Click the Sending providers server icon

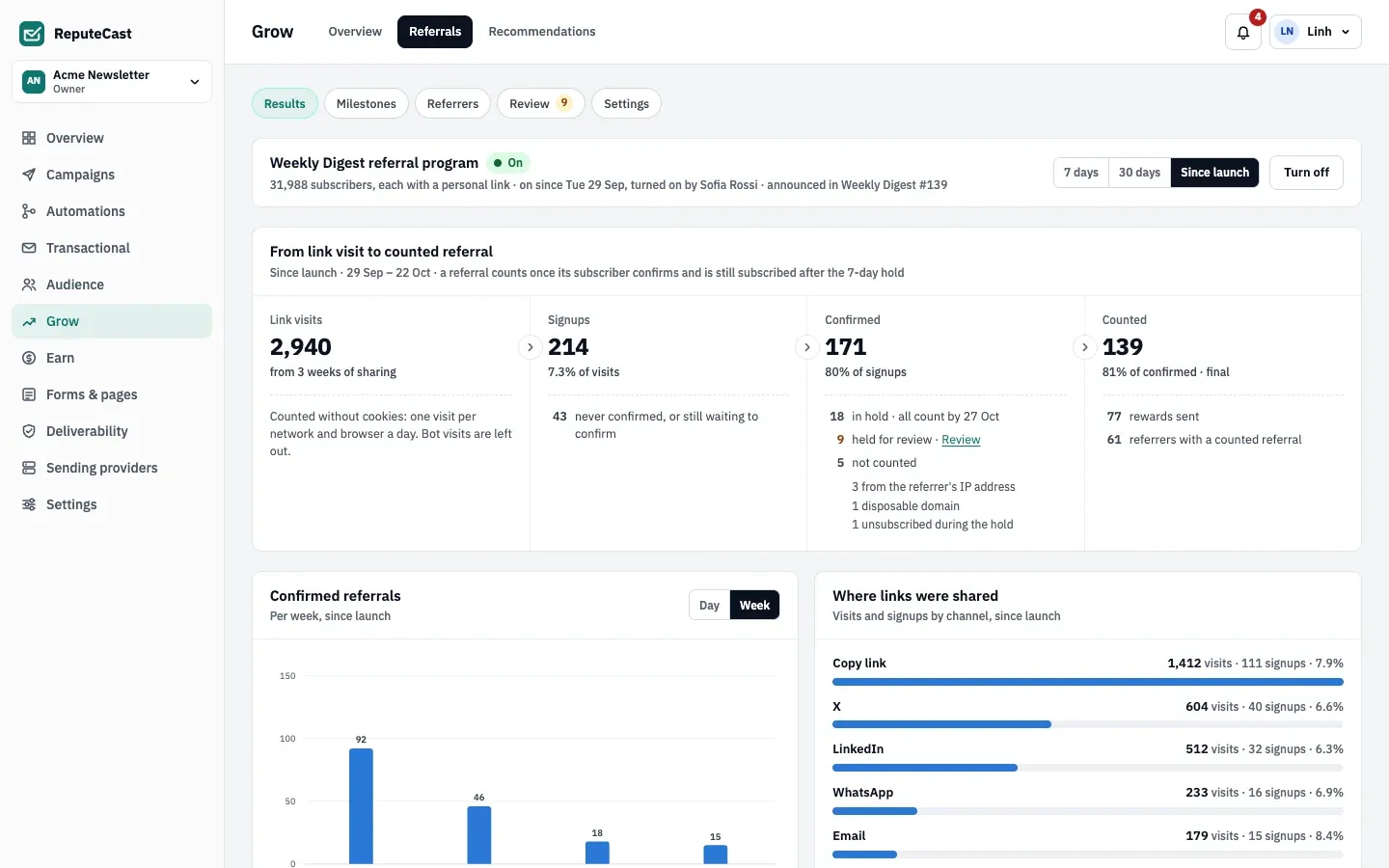[29, 468]
